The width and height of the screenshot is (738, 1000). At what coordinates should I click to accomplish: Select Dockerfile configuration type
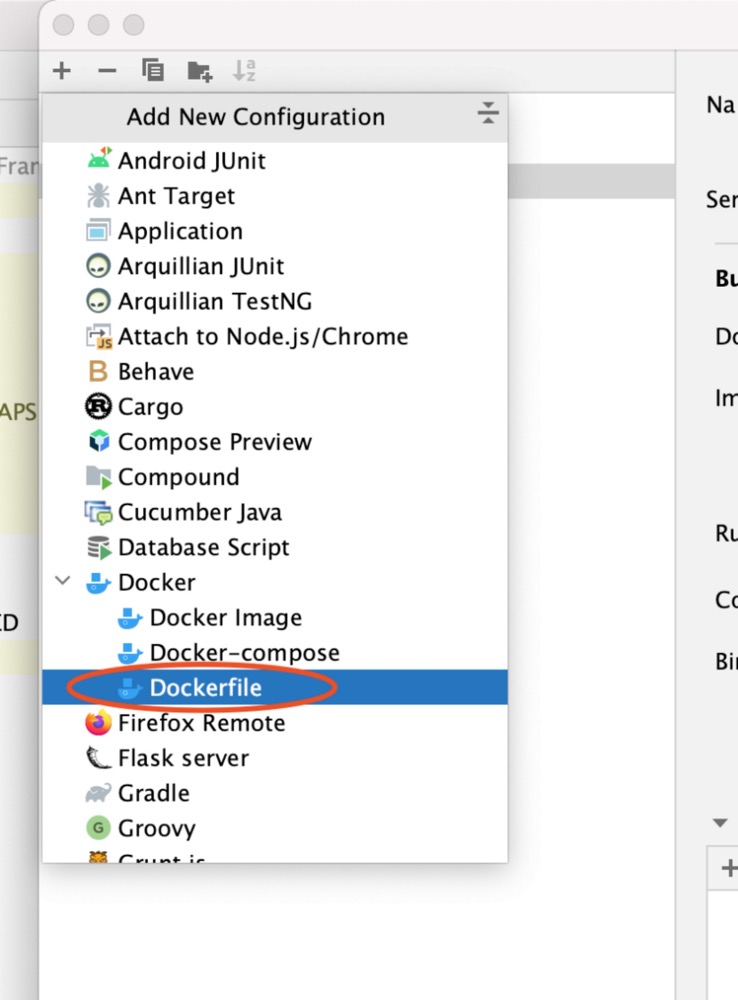pos(205,688)
